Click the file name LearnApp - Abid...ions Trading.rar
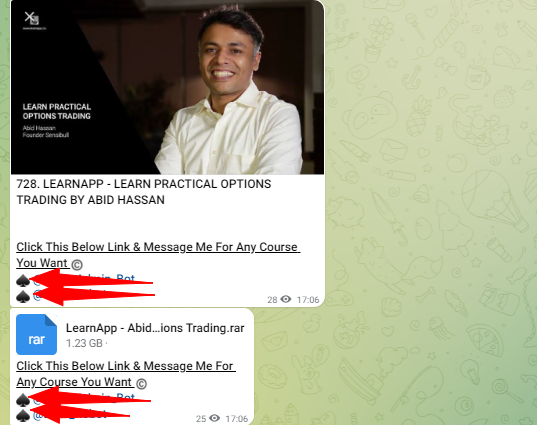 coord(155,328)
